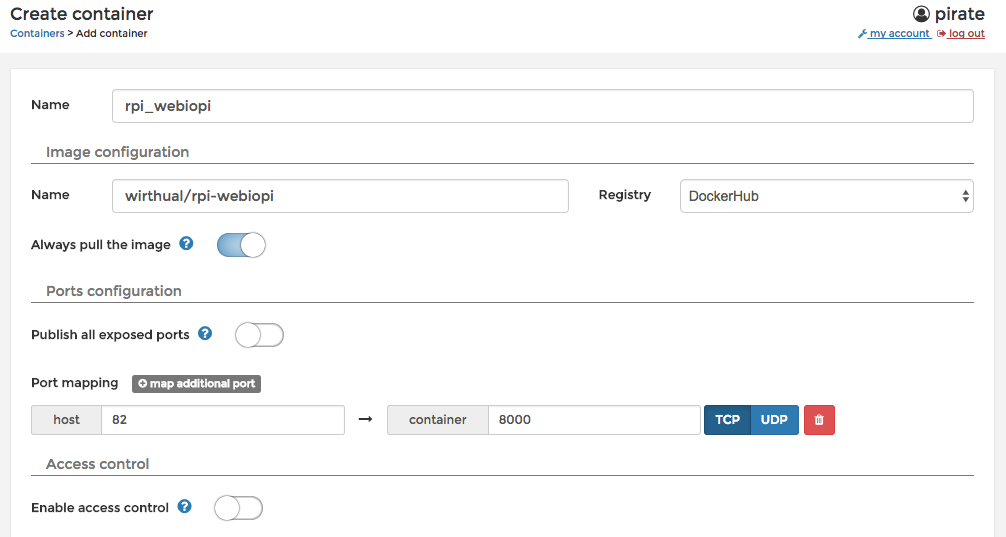Viewport: 1006px width, 537px height.
Task: Turn on Enable access control switch
Action: pyautogui.click(x=239, y=508)
